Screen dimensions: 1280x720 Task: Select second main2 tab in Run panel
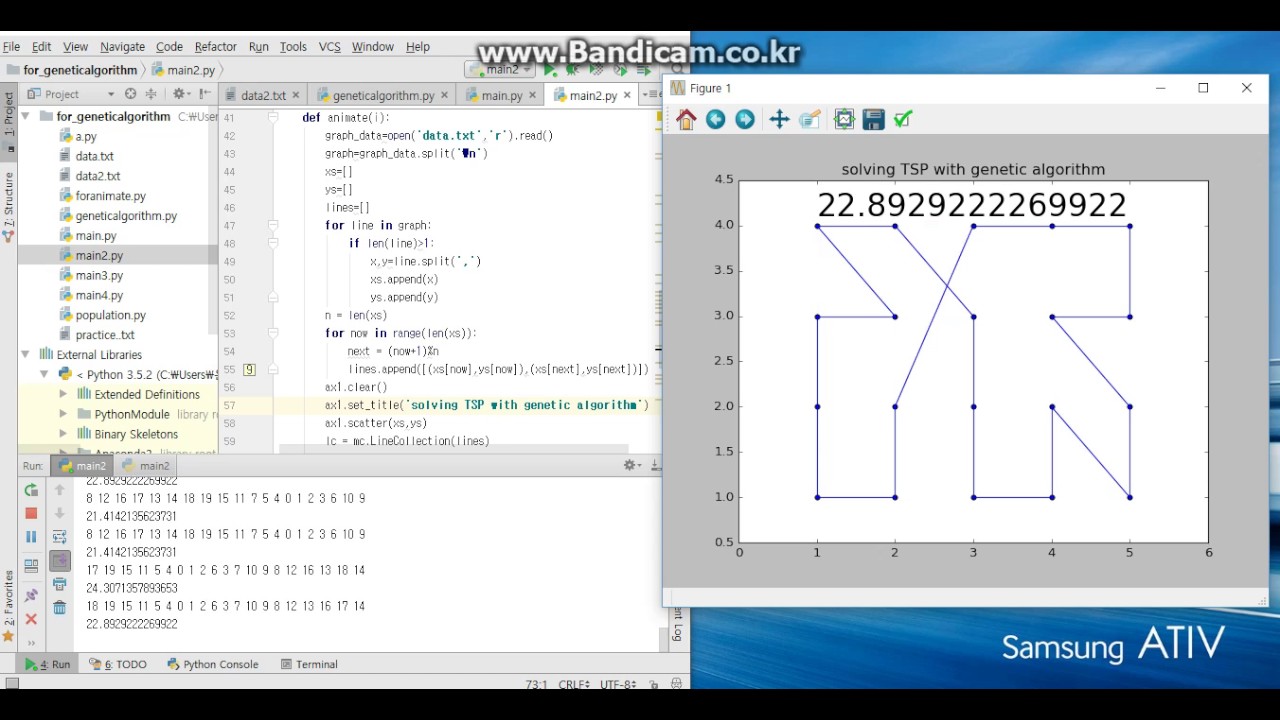coord(146,466)
